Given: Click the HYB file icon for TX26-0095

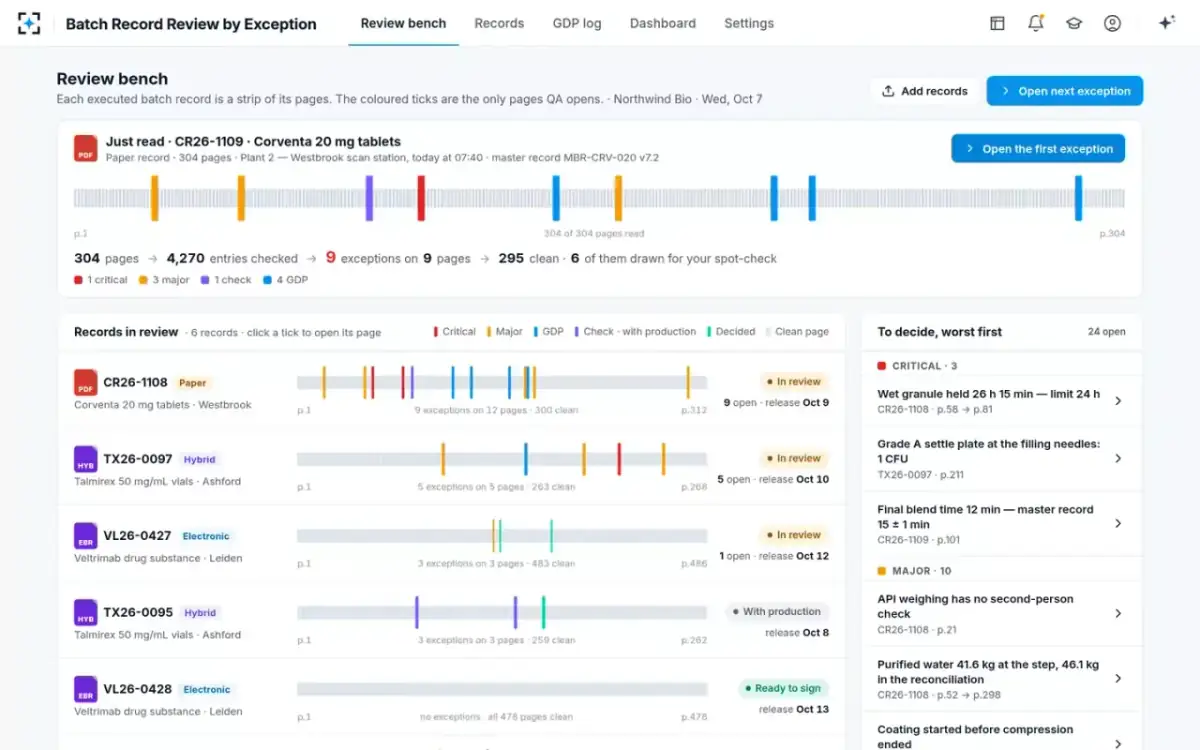Looking at the screenshot, I should [85, 612].
